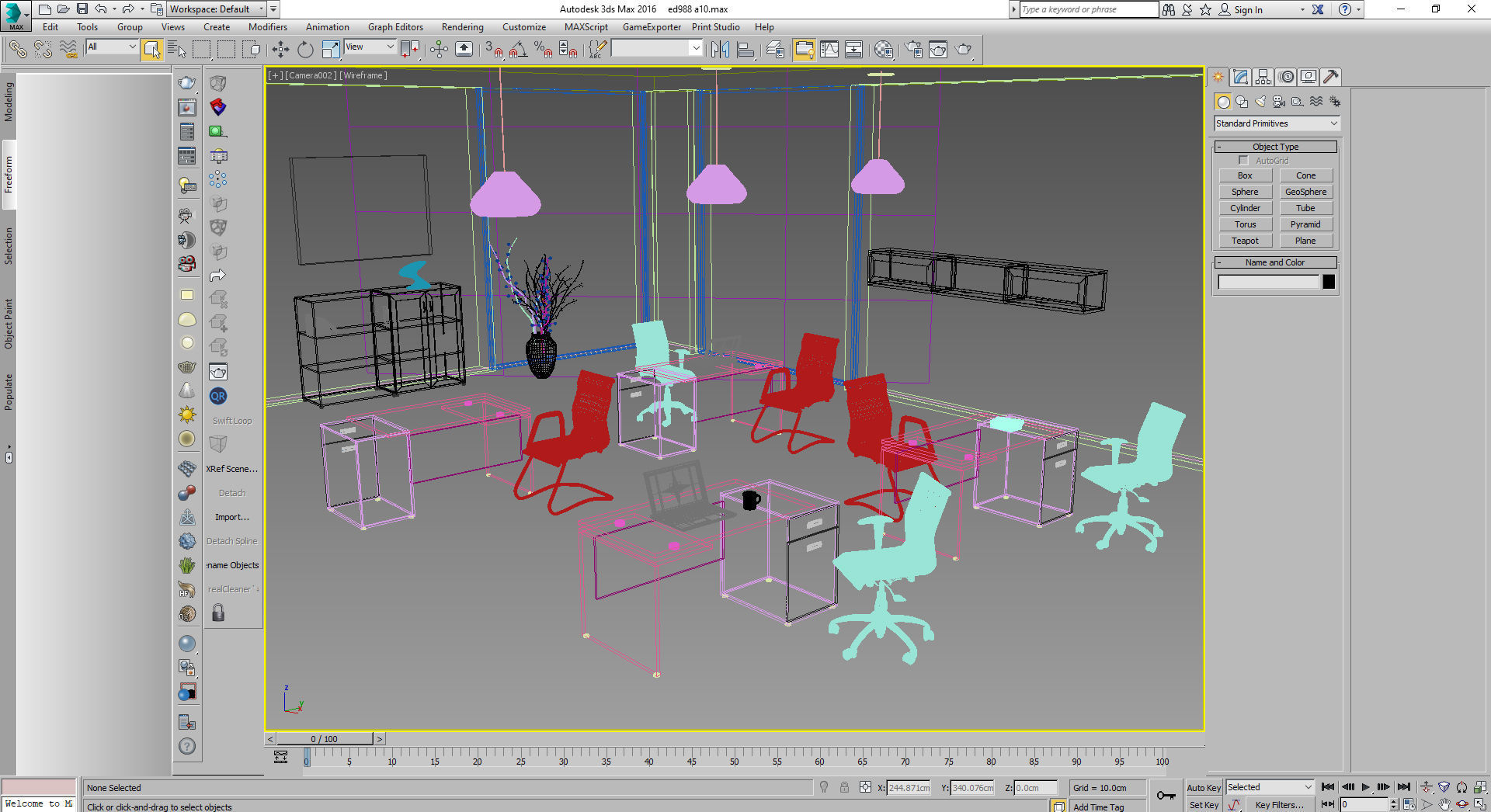Collapse the Name and Color rollout
This screenshot has height=812, width=1491.
point(1275,262)
